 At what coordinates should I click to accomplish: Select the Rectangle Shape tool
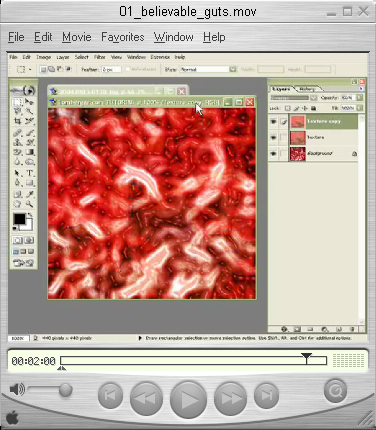29,183
